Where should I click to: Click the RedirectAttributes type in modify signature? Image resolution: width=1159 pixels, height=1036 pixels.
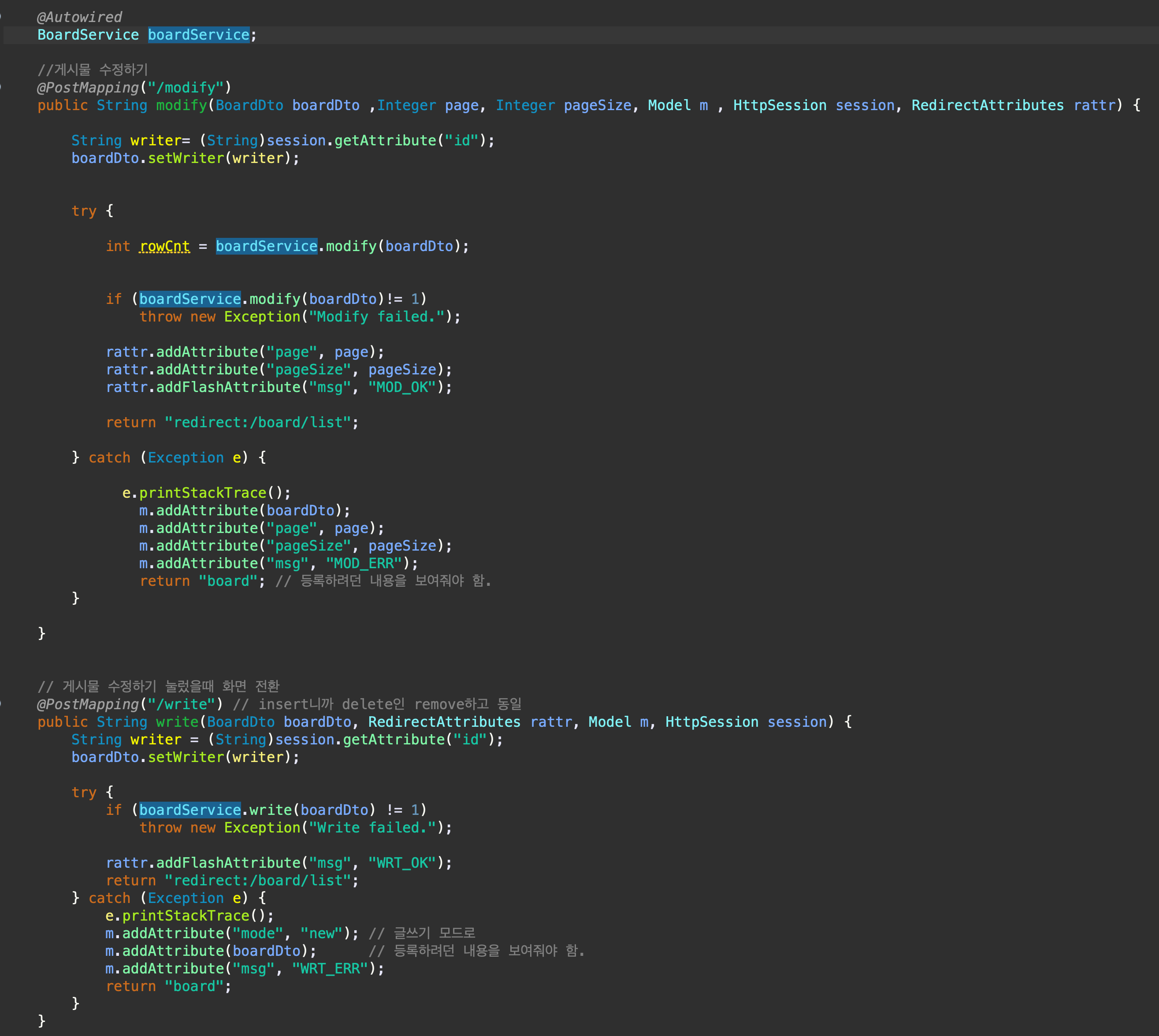[987, 105]
